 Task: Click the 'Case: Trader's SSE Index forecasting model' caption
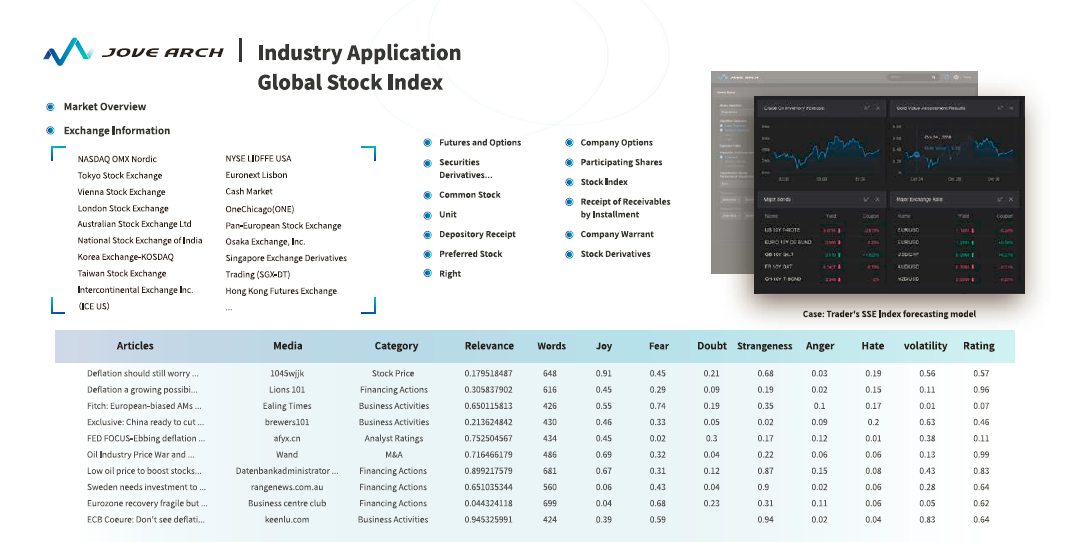click(x=889, y=314)
